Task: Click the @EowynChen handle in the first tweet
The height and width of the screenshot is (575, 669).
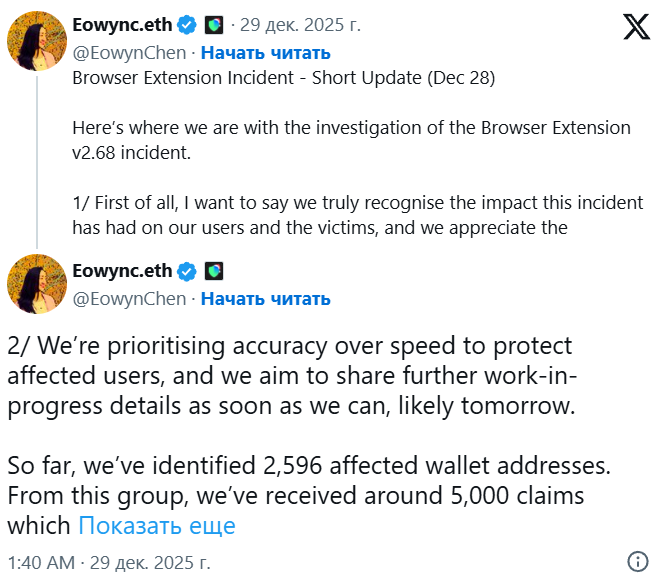Action: tap(129, 52)
